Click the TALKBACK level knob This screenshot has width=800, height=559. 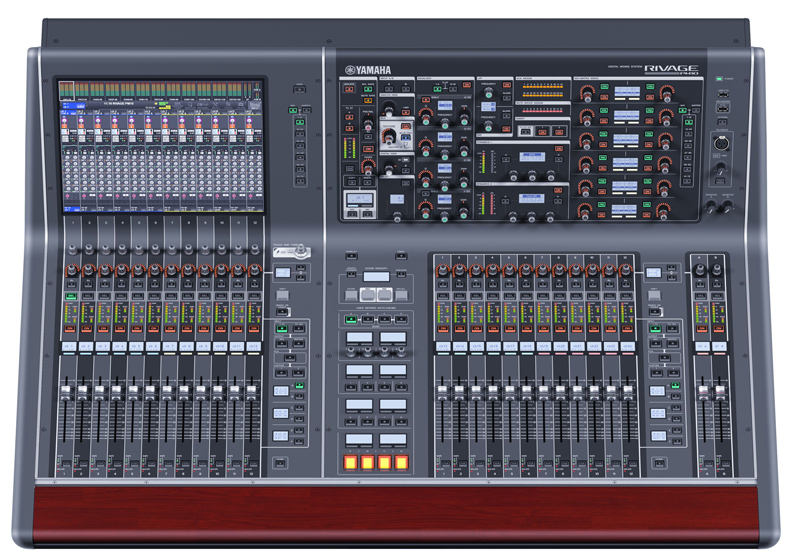pyautogui.click(x=720, y=167)
